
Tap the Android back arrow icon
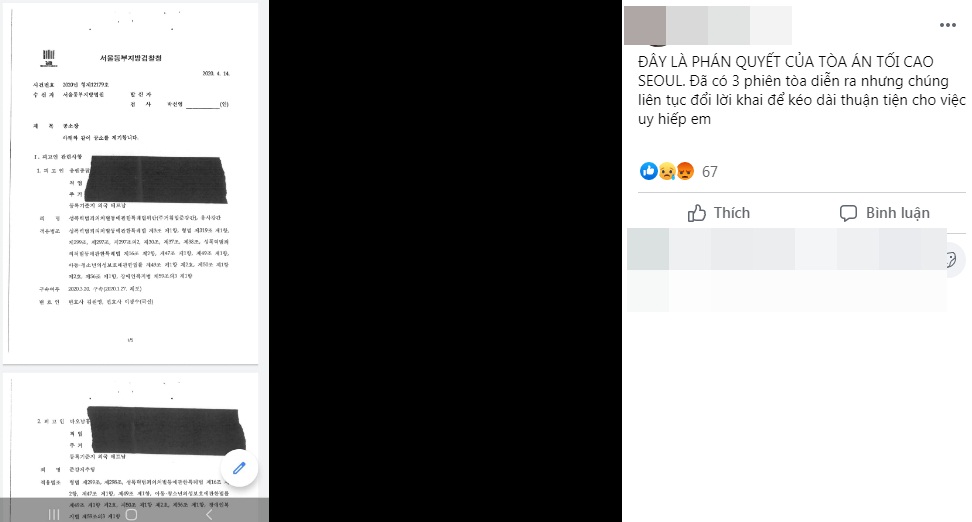[x=209, y=515]
